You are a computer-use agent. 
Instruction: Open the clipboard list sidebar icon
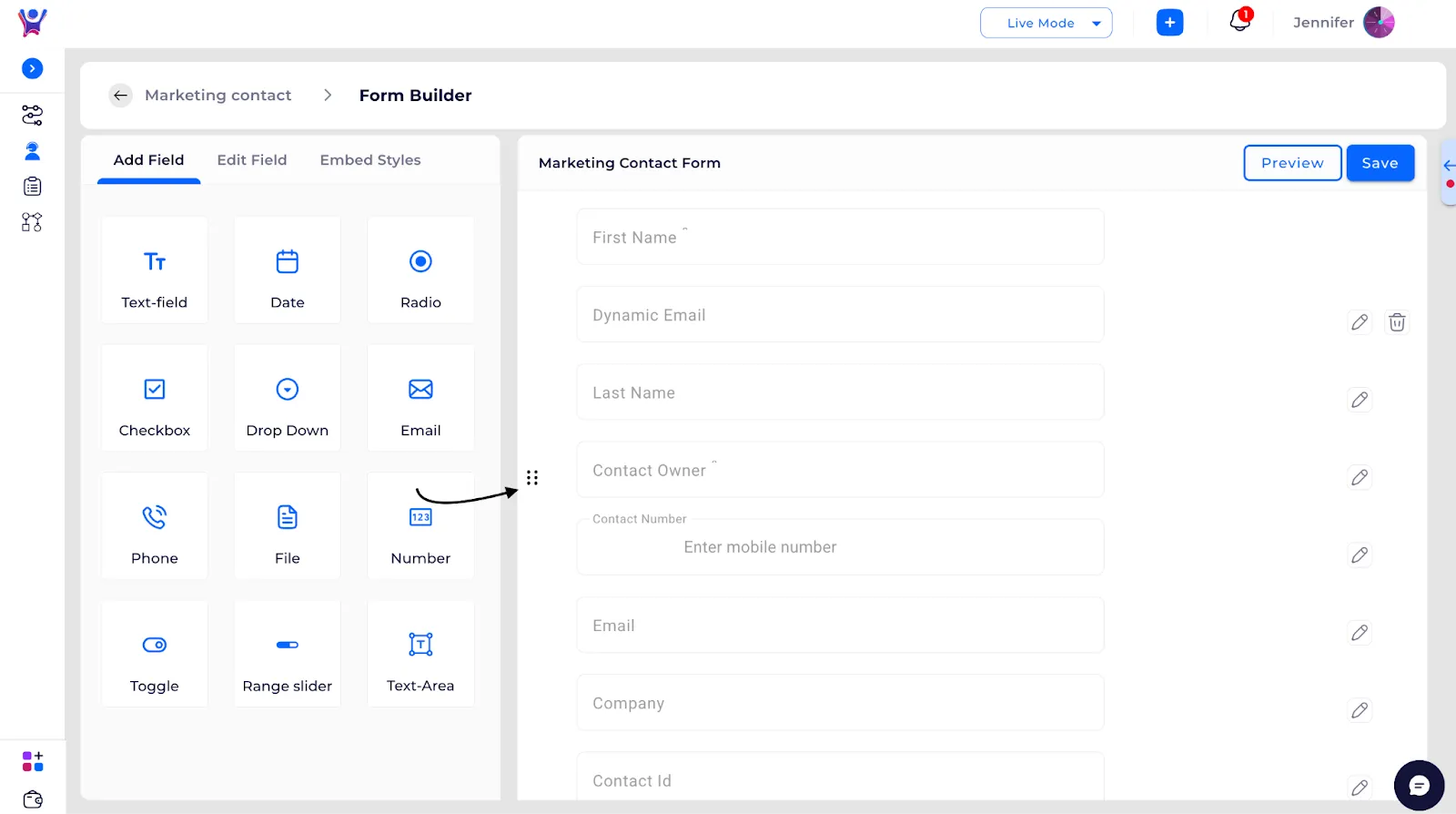[x=32, y=187]
